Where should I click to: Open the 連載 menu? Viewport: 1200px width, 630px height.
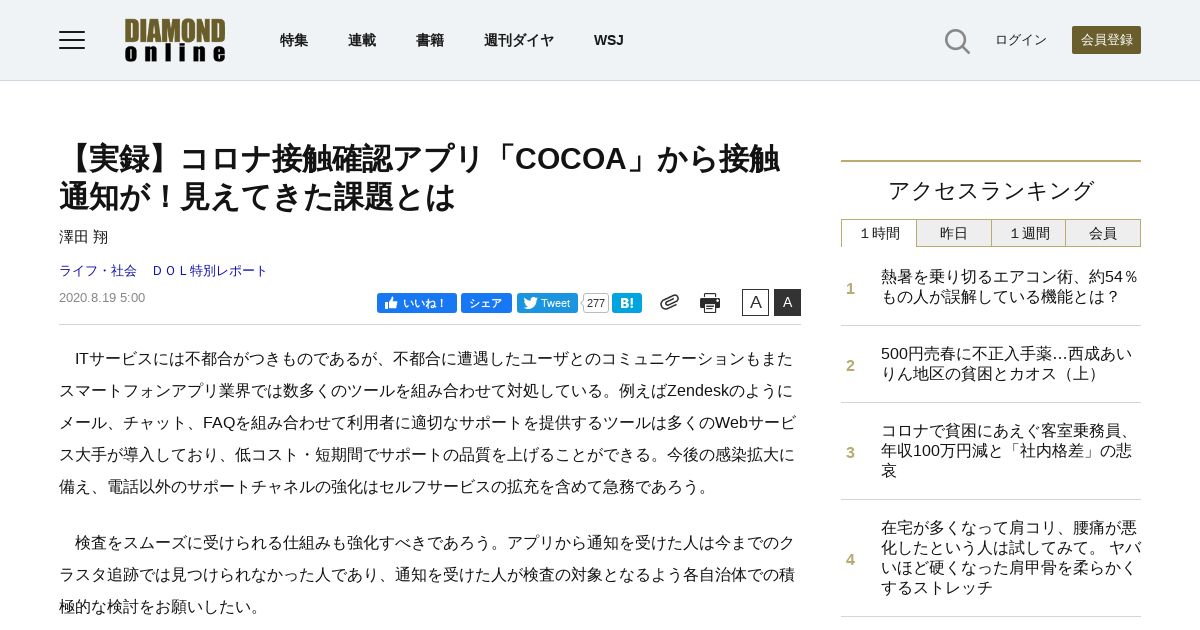pos(362,40)
